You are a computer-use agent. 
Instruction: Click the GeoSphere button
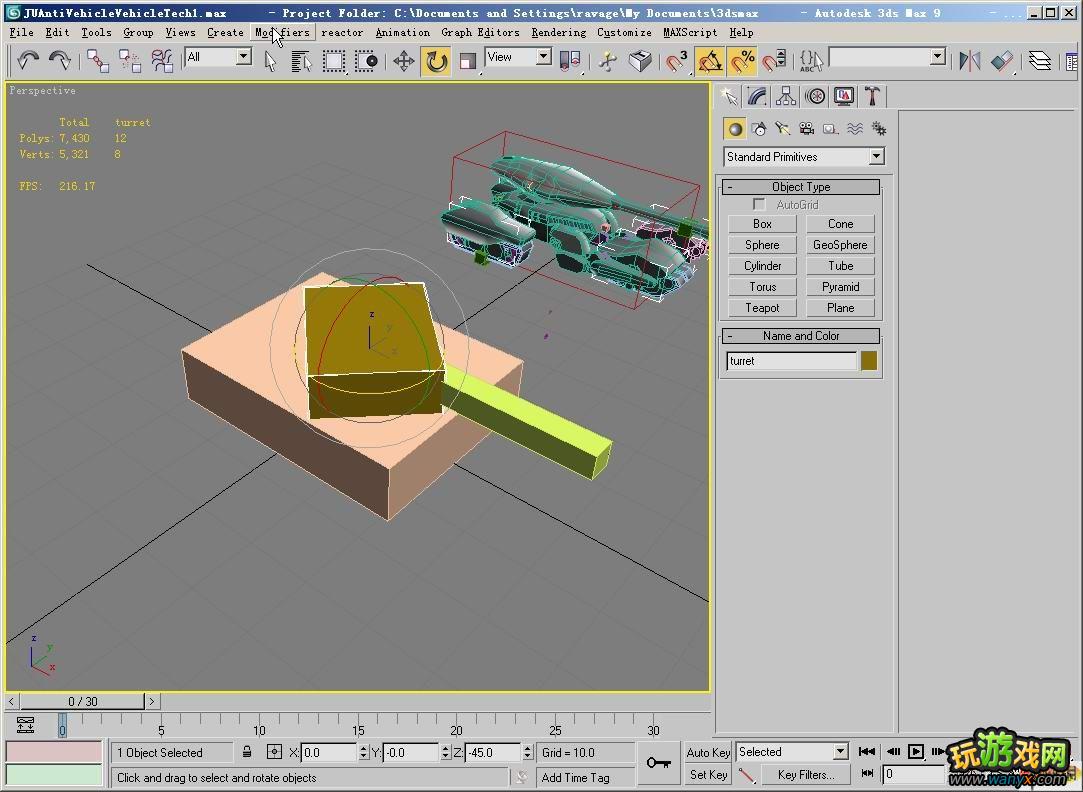pyautogui.click(x=840, y=245)
